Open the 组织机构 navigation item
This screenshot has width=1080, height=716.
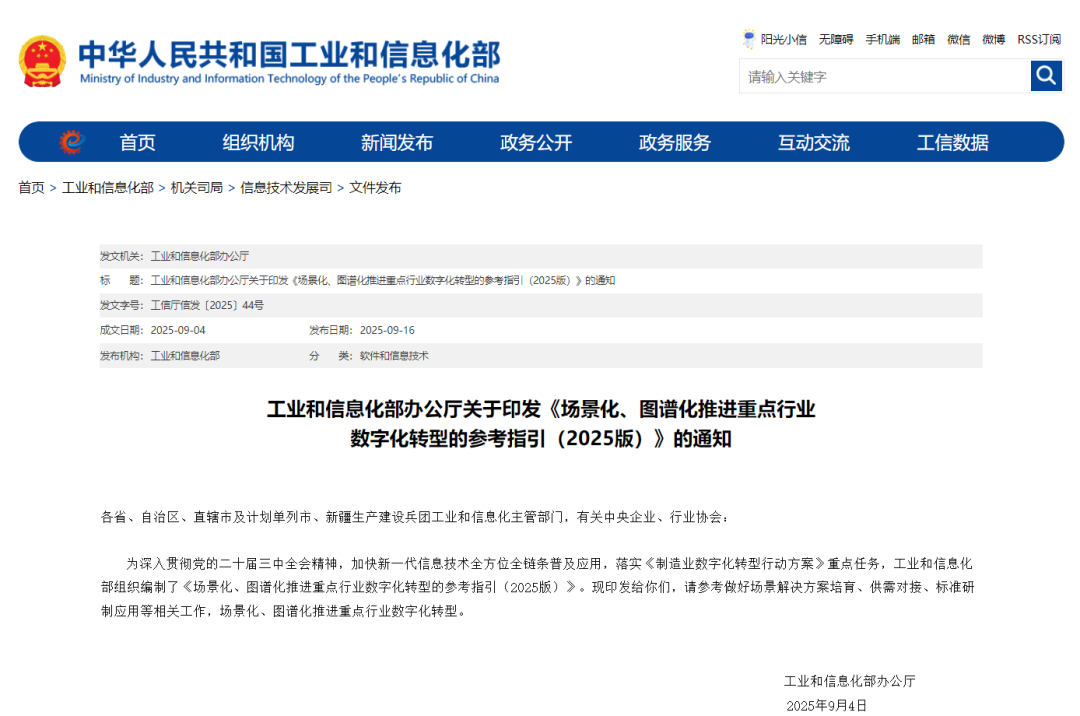tap(258, 143)
